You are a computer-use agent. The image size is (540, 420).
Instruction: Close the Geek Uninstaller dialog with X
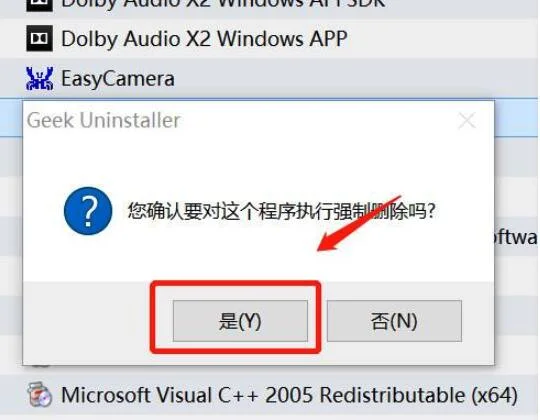467,120
